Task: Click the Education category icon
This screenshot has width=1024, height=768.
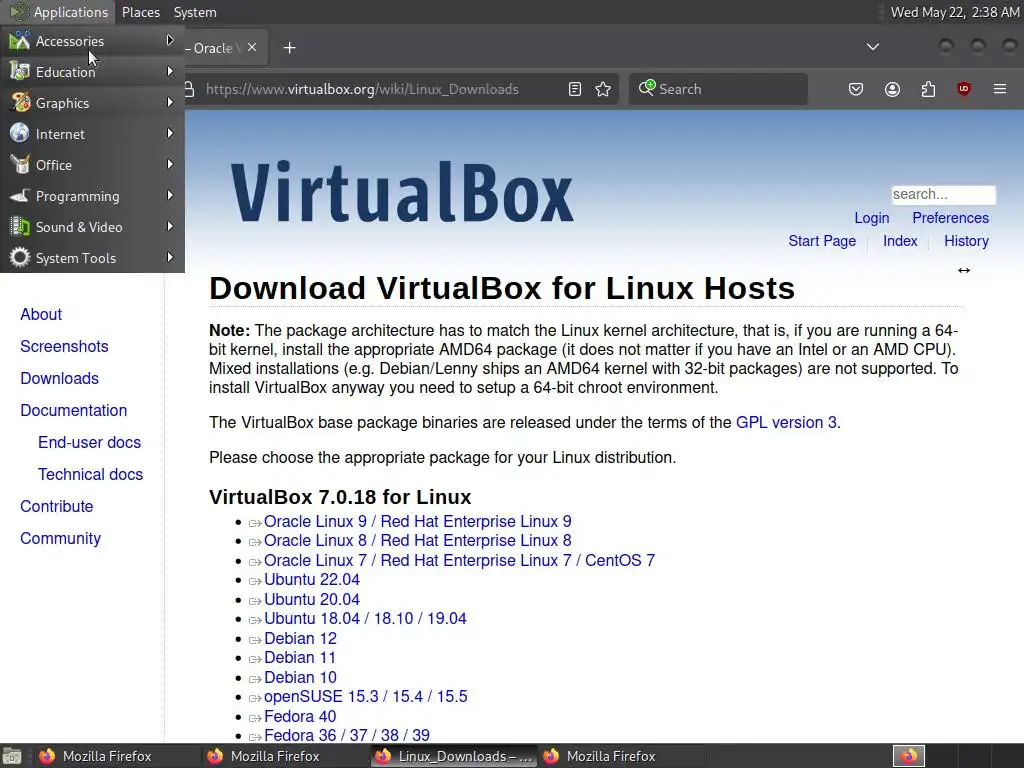Action: (x=20, y=71)
